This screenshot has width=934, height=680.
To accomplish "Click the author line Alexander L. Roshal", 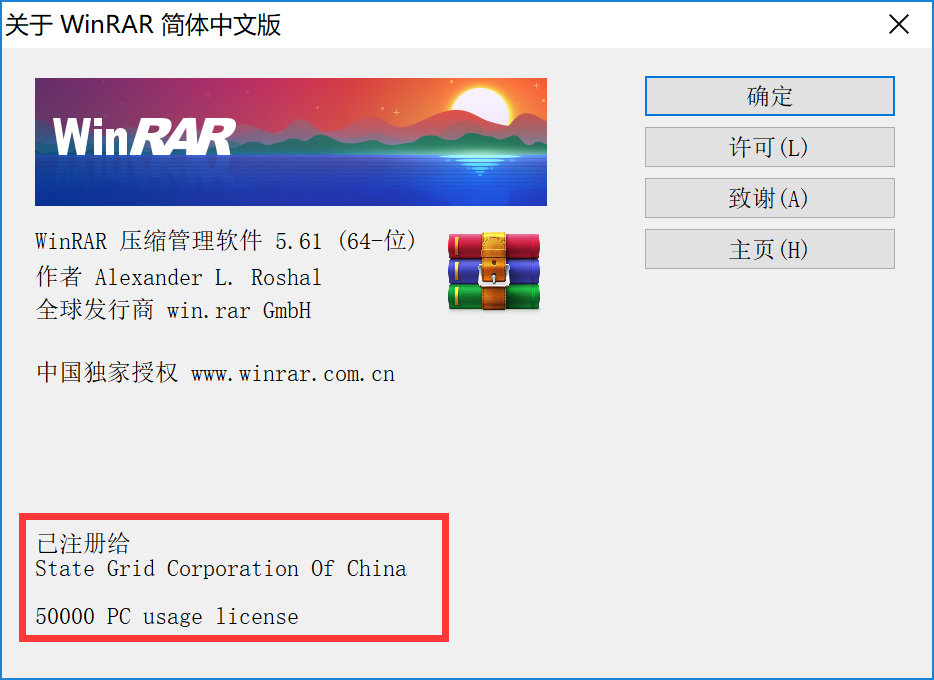I will coord(208,277).
